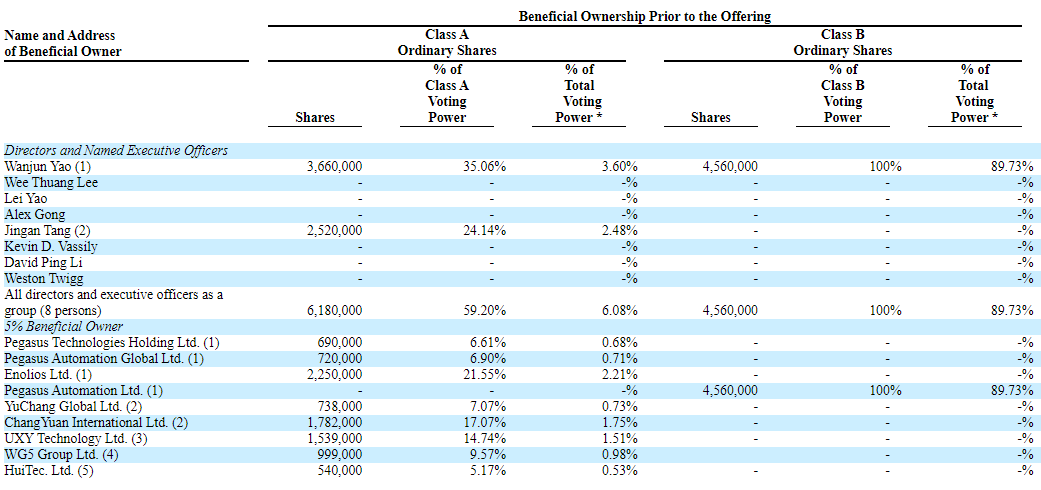Click 'Directors and Named Executive Officers' heading
Image resolution: width=1041 pixels, height=490 pixels.
click(116, 151)
